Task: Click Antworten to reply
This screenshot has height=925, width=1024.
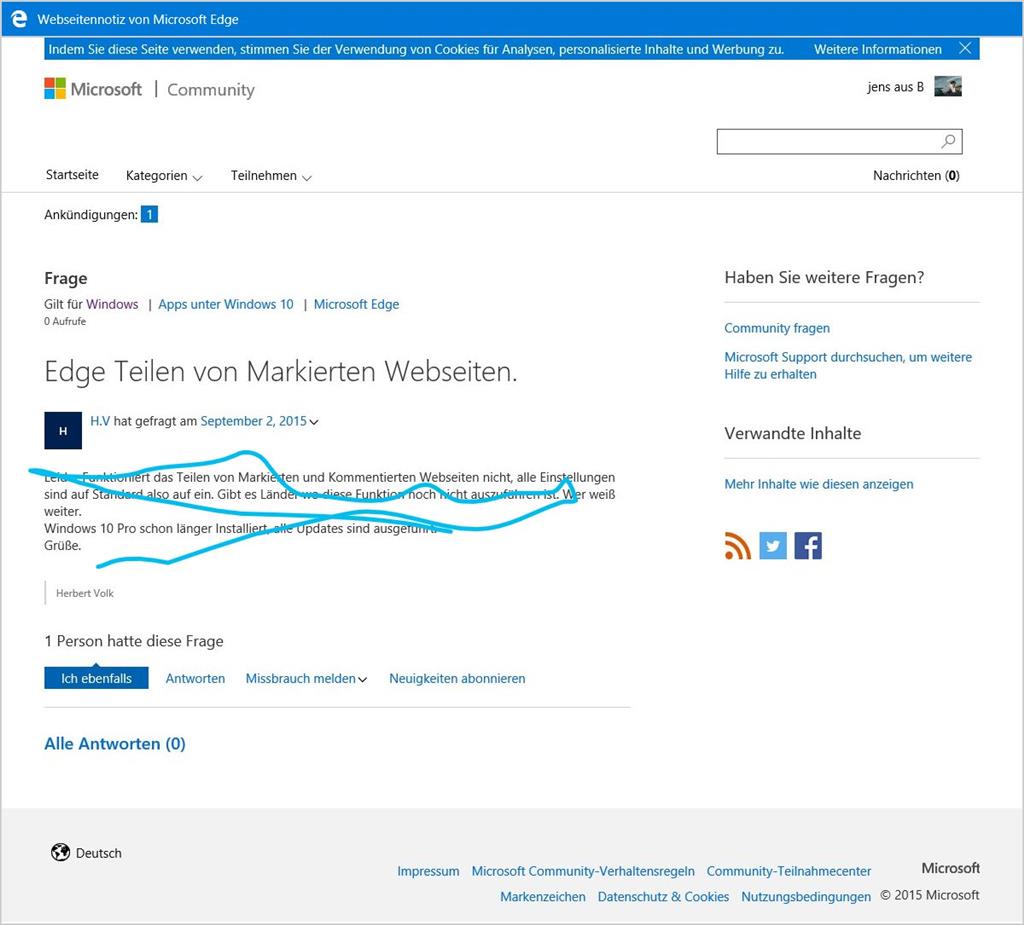Action: click(x=195, y=679)
